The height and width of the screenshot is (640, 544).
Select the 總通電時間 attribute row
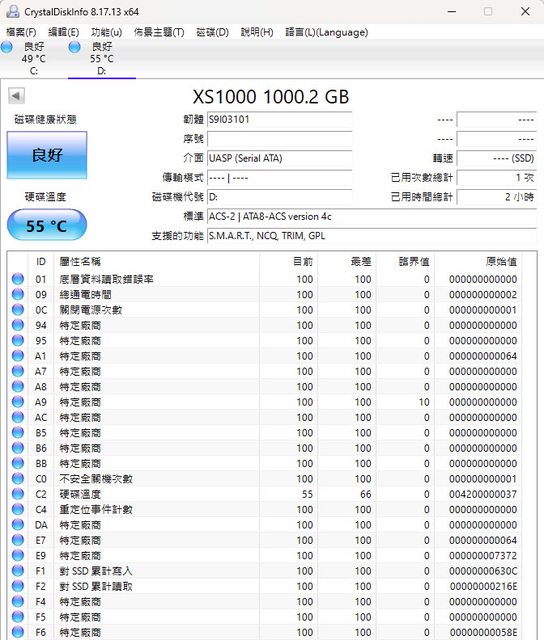(264, 294)
